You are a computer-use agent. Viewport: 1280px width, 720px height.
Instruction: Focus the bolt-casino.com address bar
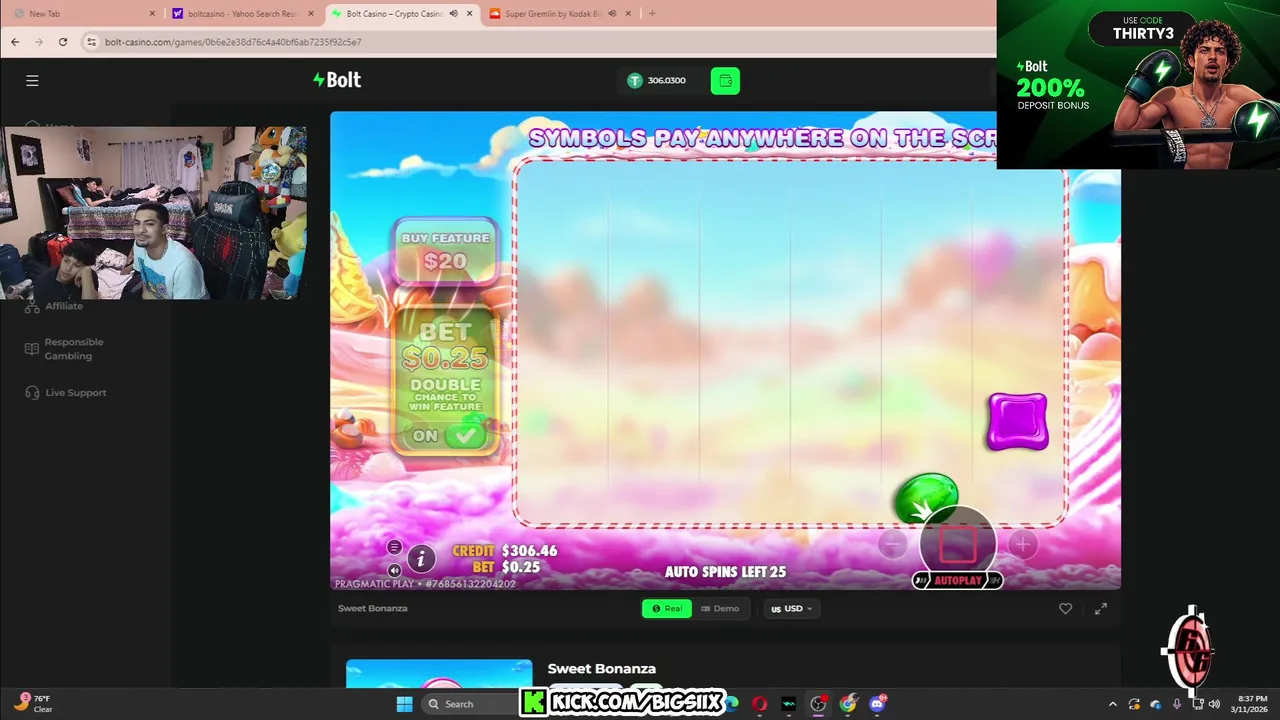[x=540, y=42]
